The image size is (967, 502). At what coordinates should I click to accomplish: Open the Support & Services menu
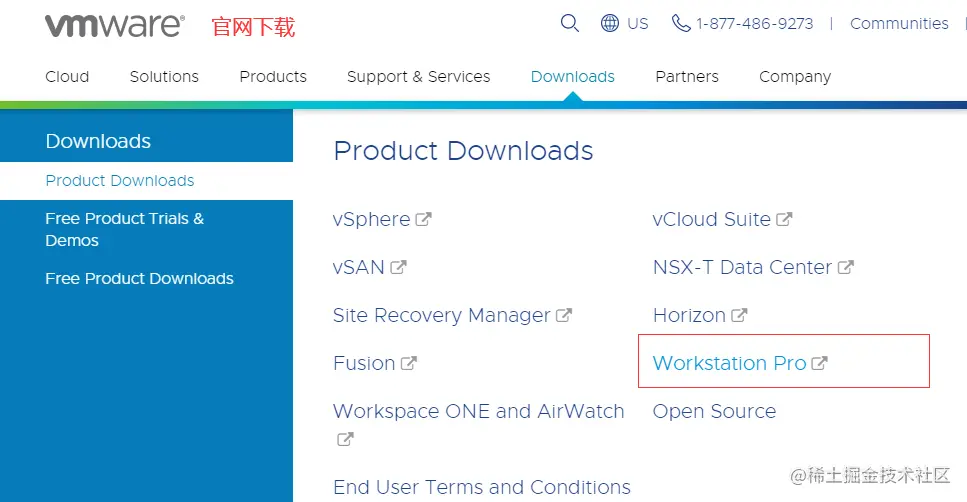(x=419, y=76)
